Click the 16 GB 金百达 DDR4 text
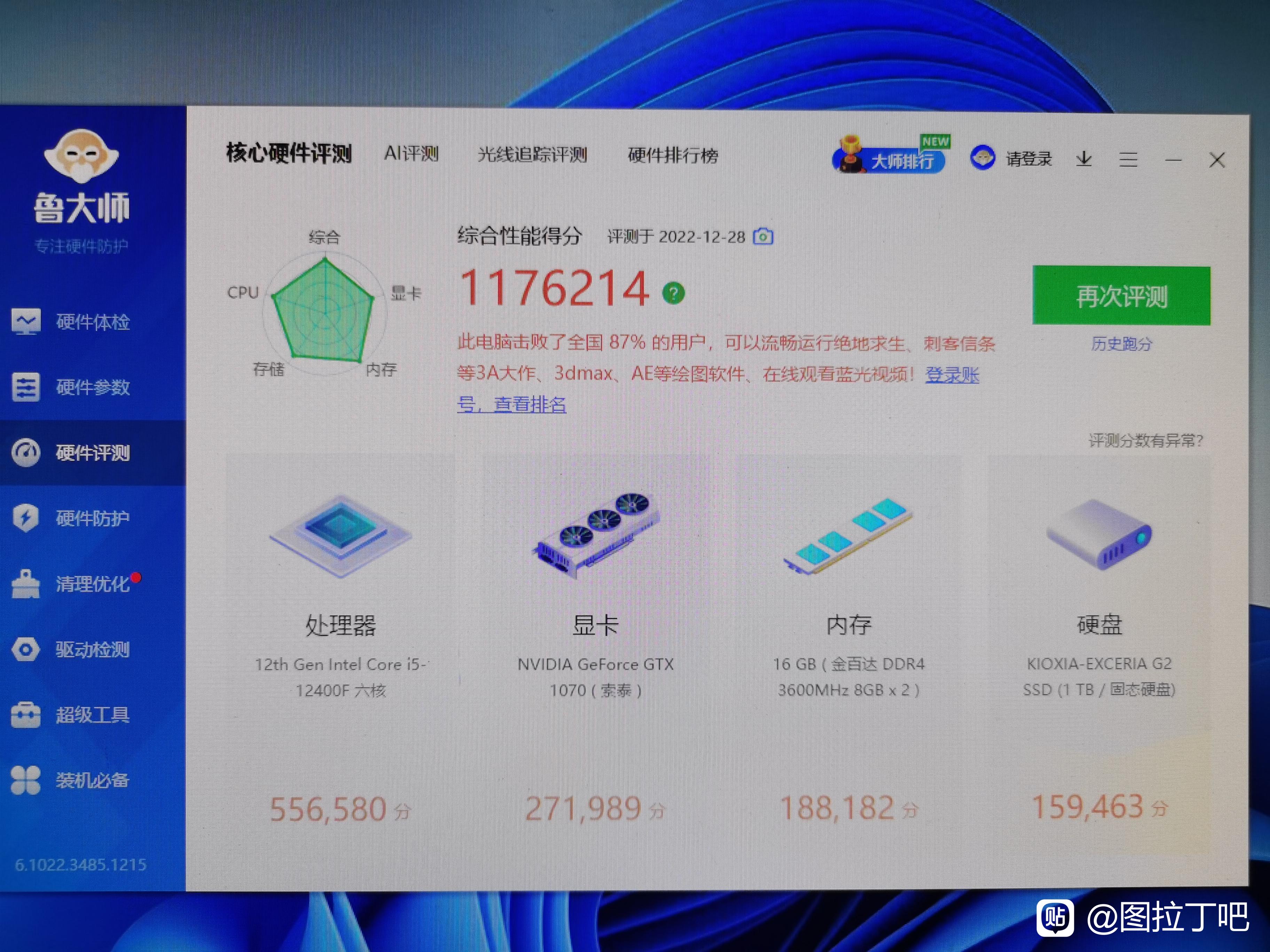 click(848, 676)
